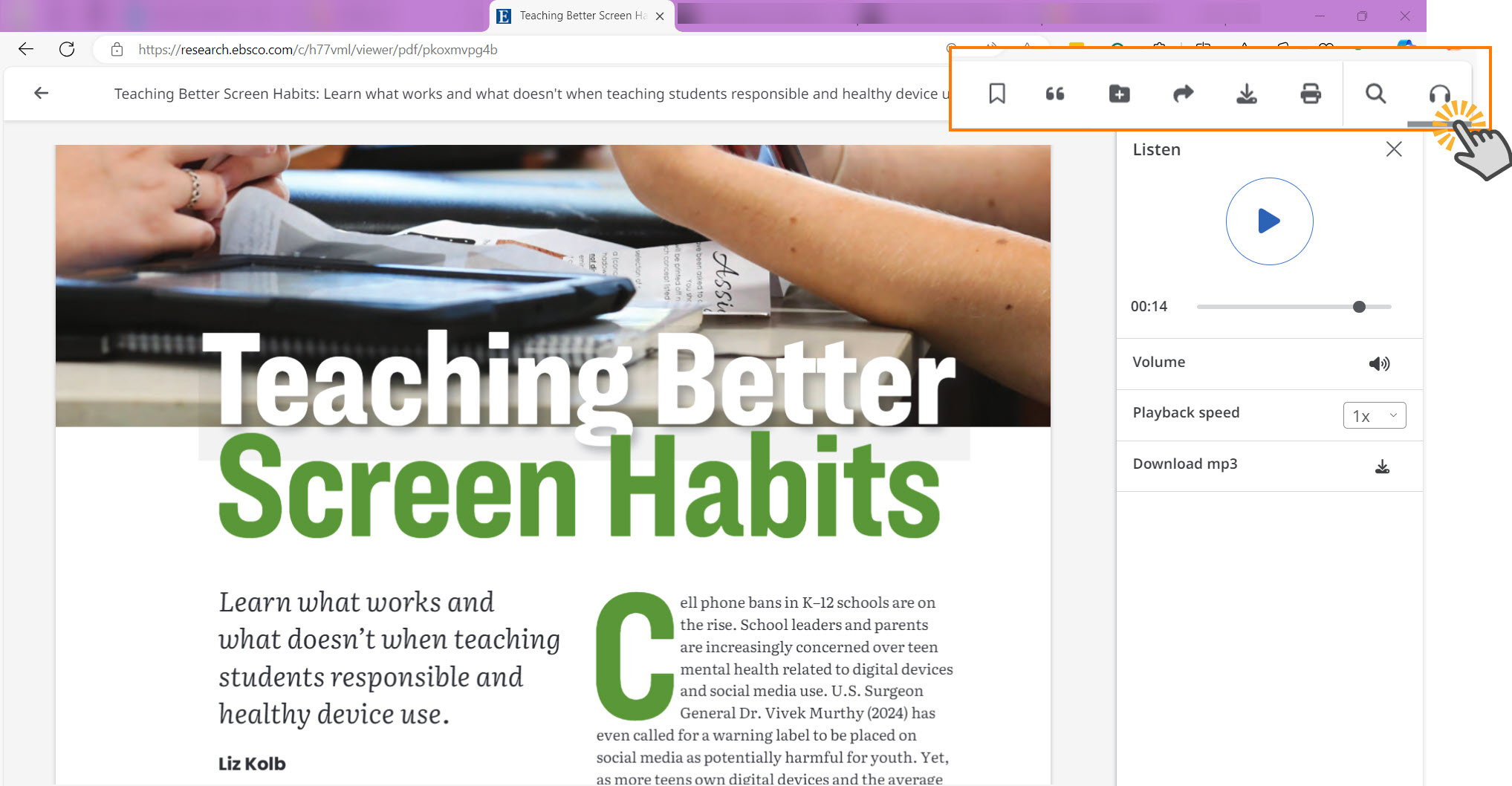Screen dimensions: 1512x786
Task: Click the article title header text
Action: (531, 94)
